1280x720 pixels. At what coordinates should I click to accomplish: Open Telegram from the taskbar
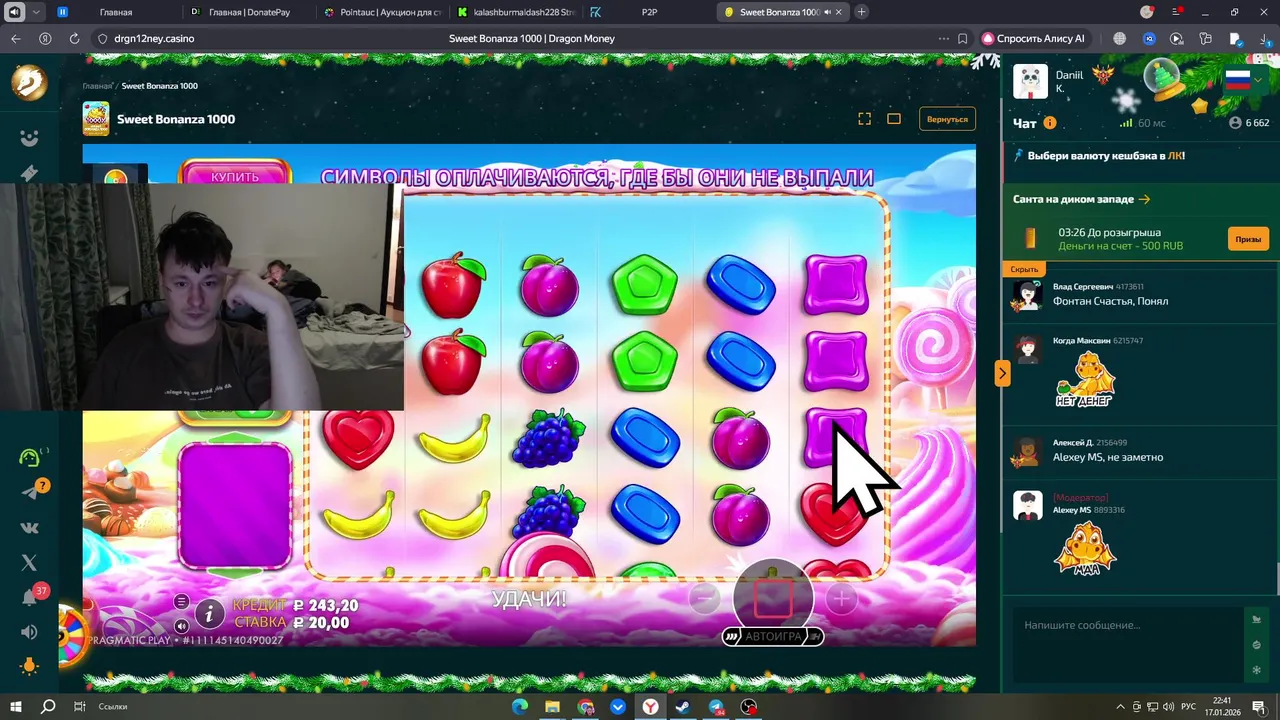[716, 706]
